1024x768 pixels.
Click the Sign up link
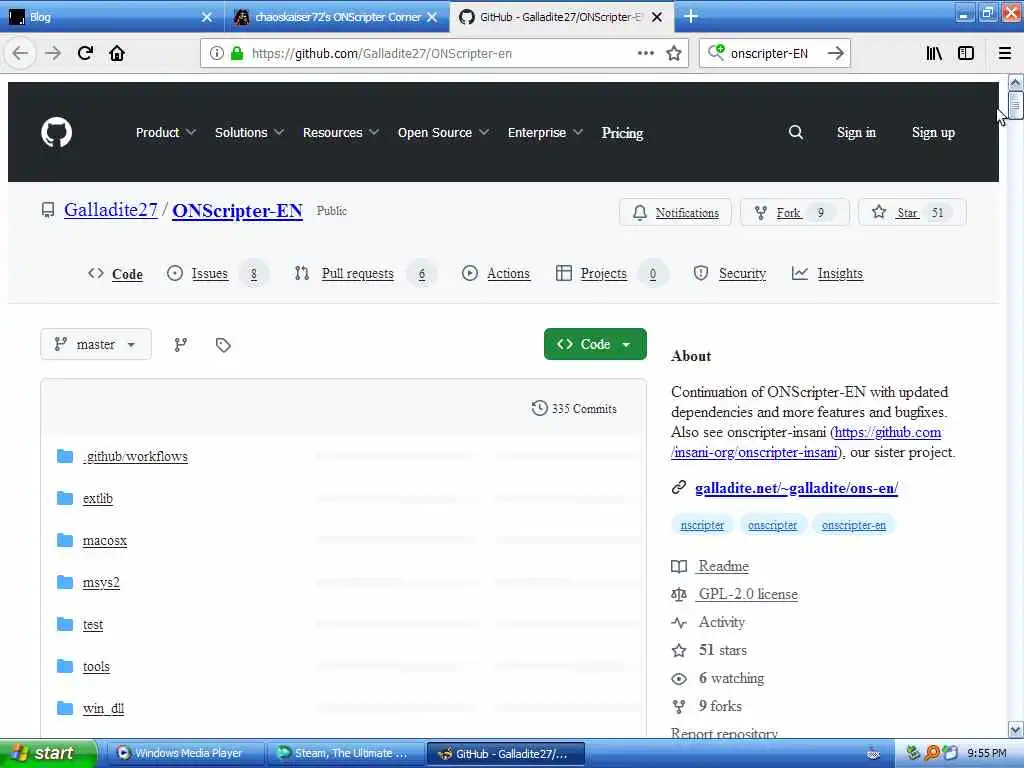933,133
